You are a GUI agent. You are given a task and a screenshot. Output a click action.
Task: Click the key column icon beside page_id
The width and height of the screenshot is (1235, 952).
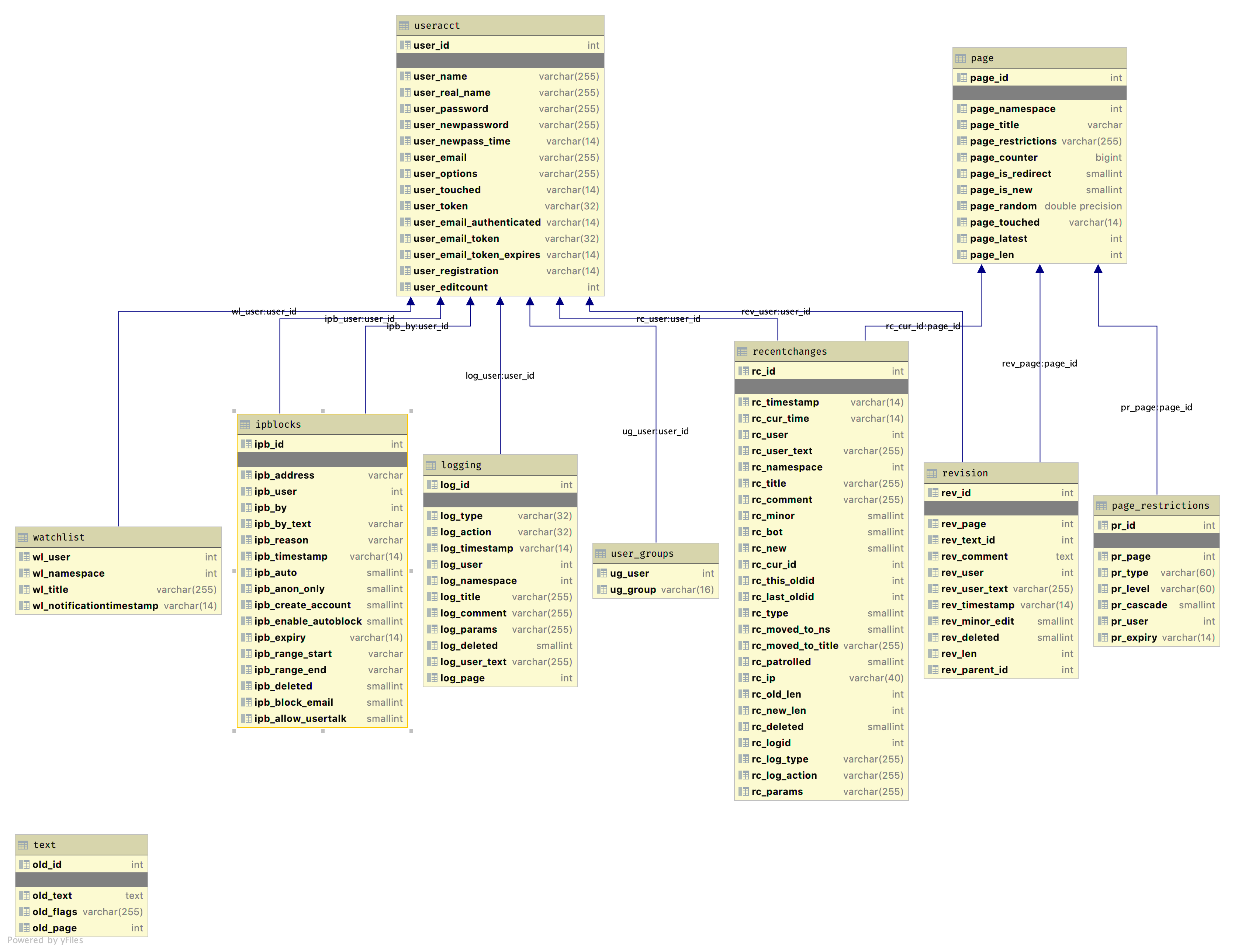coord(962,77)
